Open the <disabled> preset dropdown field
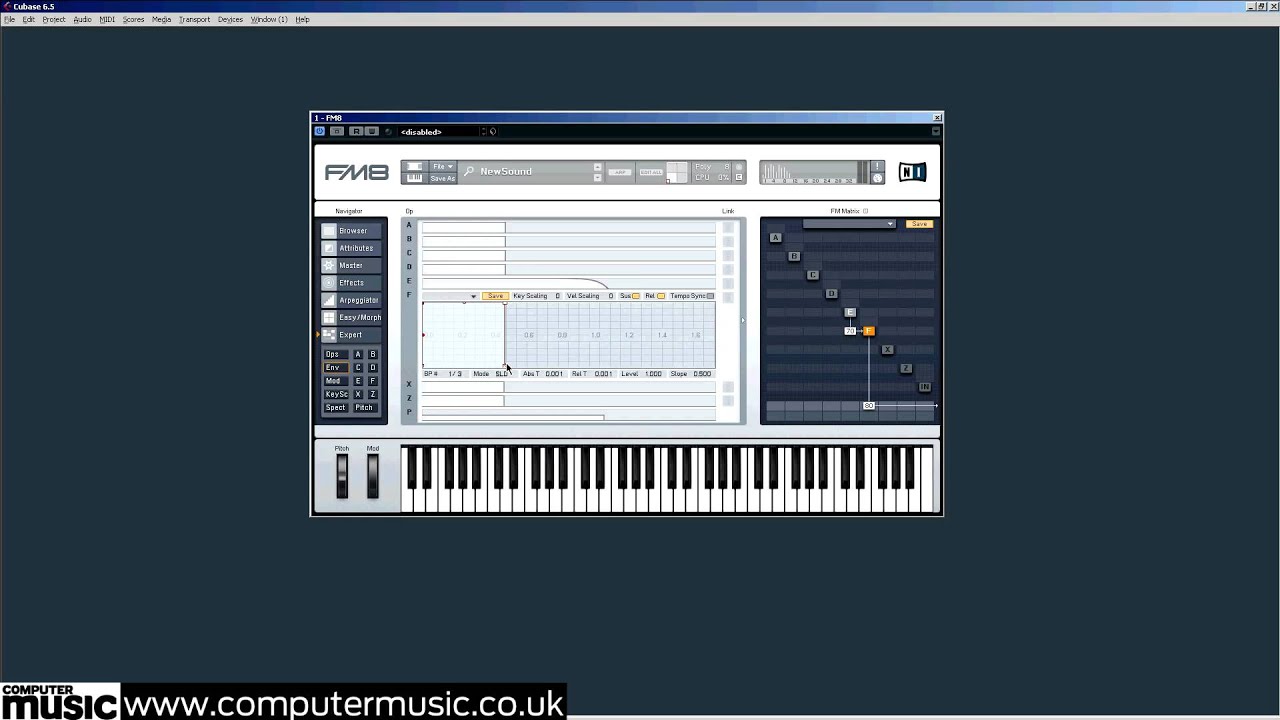1280x720 pixels. click(x=440, y=131)
